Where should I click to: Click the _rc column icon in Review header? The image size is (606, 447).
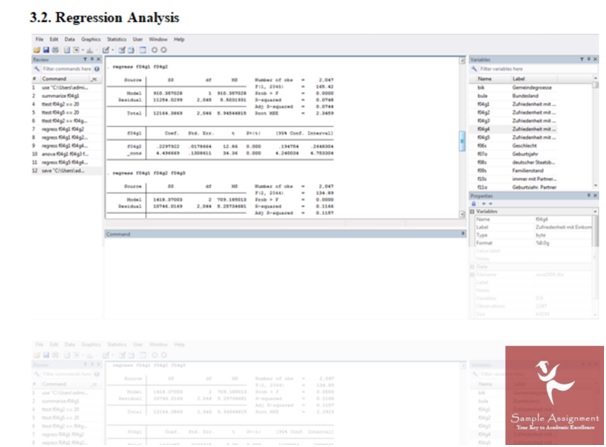click(x=94, y=79)
